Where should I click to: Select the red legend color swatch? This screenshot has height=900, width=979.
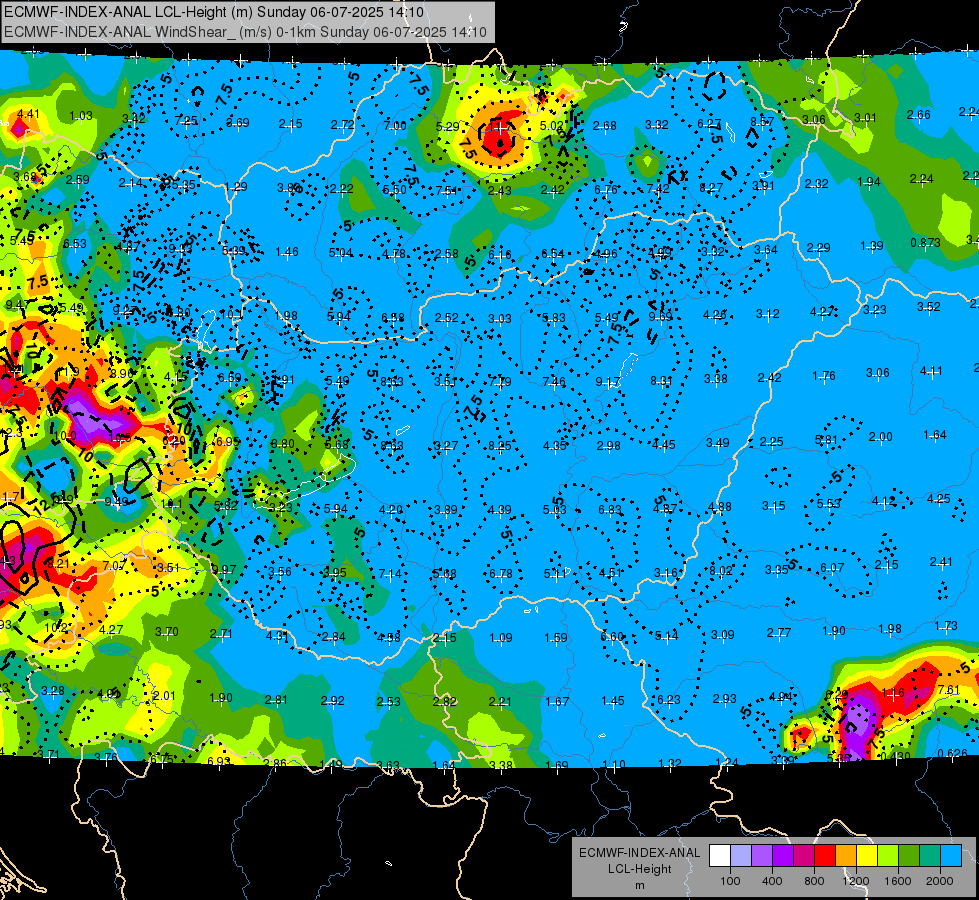click(x=825, y=856)
